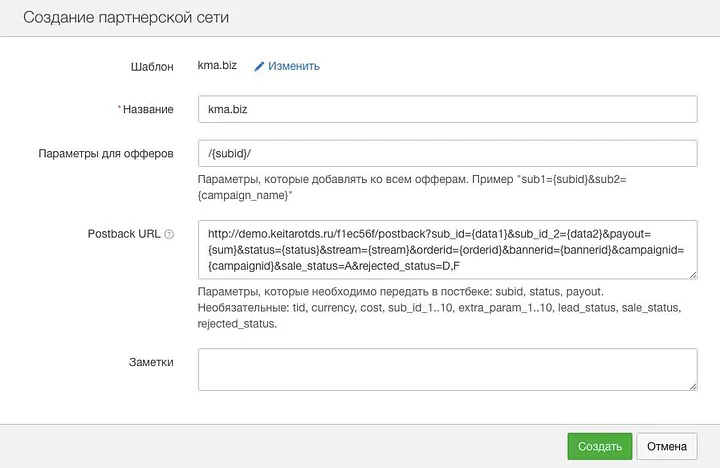Grab the Postback URL textarea resize handle
This screenshot has width=720, height=468.
click(x=693, y=275)
